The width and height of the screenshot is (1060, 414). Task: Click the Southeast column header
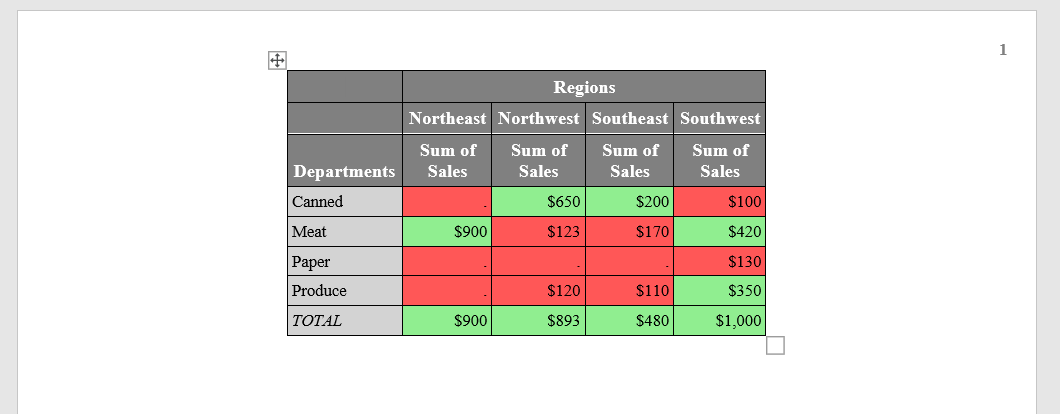pyautogui.click(x=629, y=118)
